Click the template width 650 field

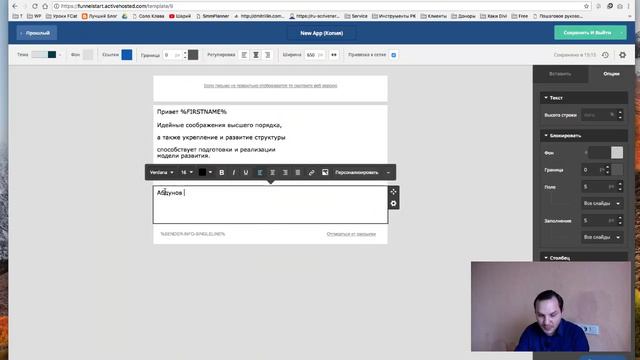click(x=314, y=55)
